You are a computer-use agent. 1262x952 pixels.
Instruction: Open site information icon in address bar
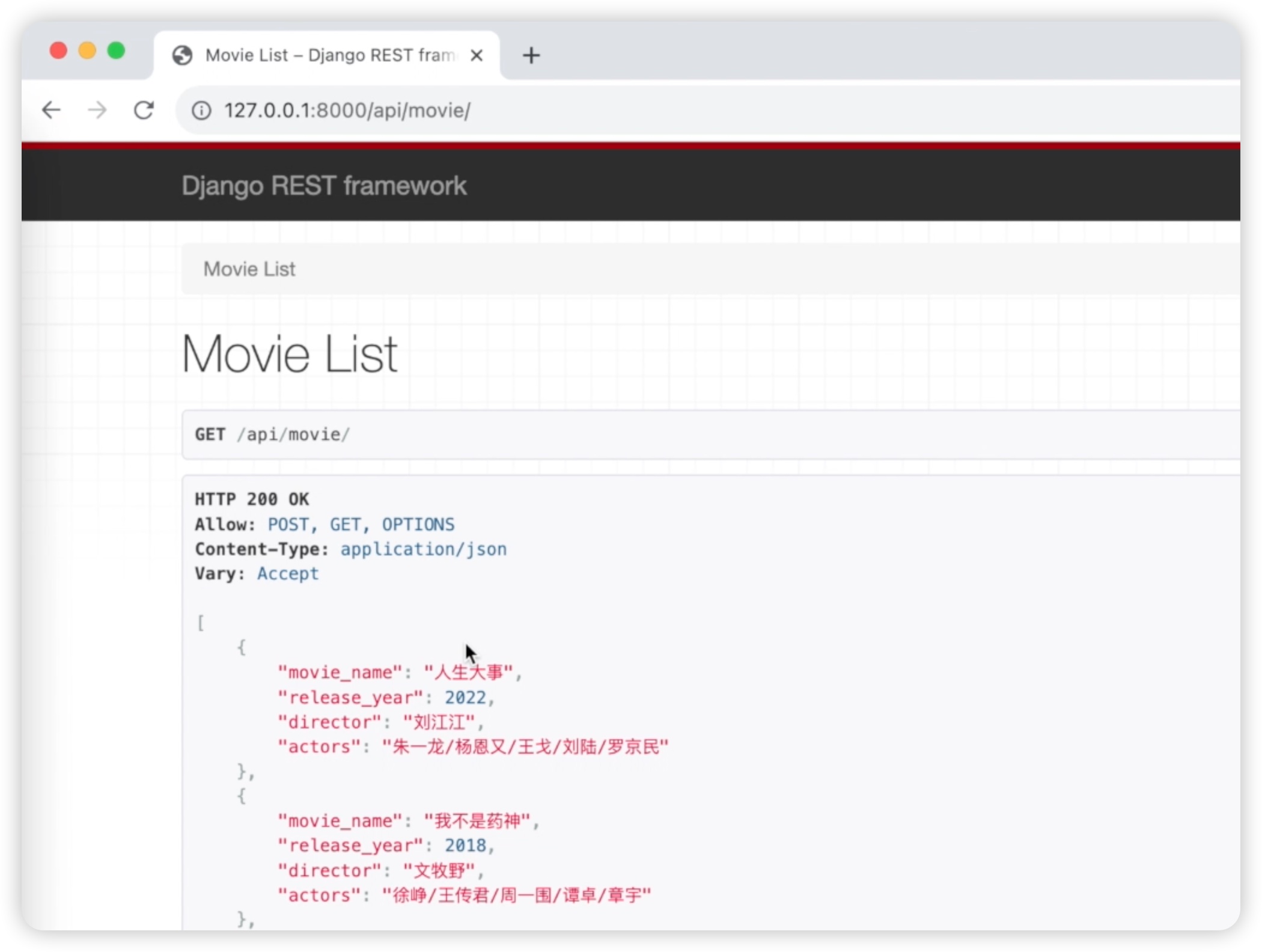201,111
